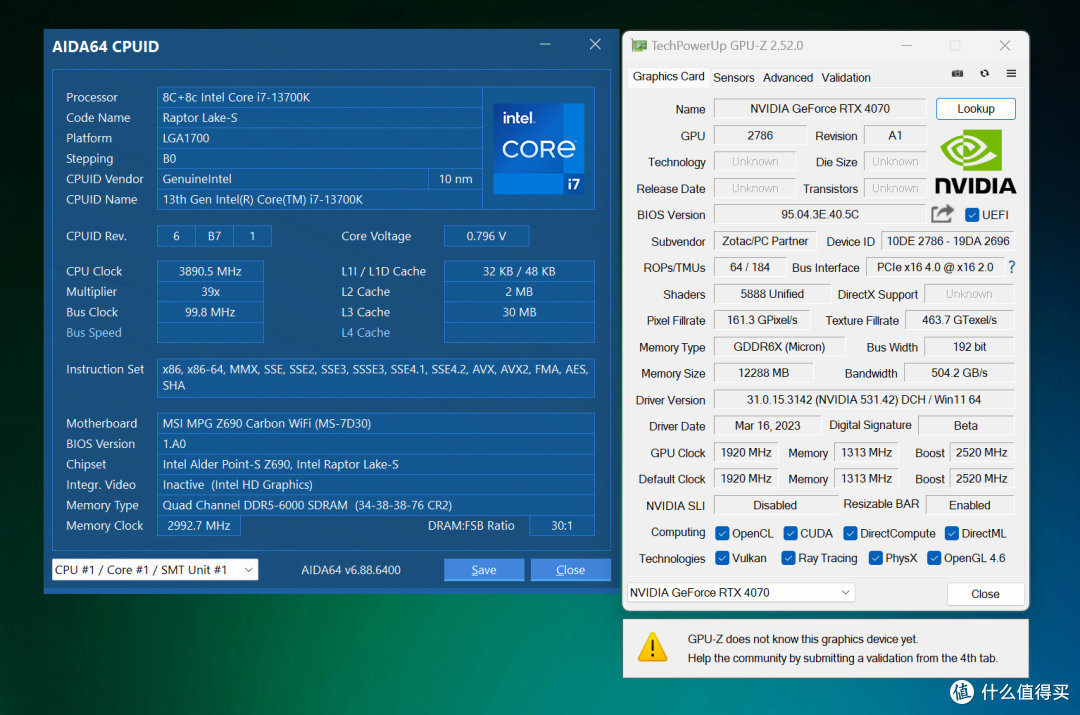Click the yellow warning triangle icon
Viewport: 1080px width, 715px height.
(x=652, y=647)
